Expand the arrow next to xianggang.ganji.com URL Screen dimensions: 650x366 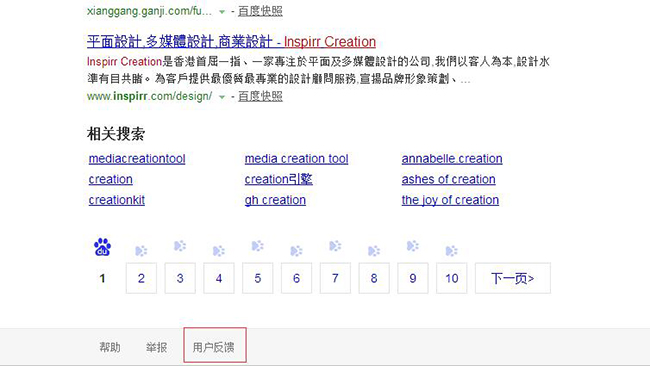(x=222, y=12)
